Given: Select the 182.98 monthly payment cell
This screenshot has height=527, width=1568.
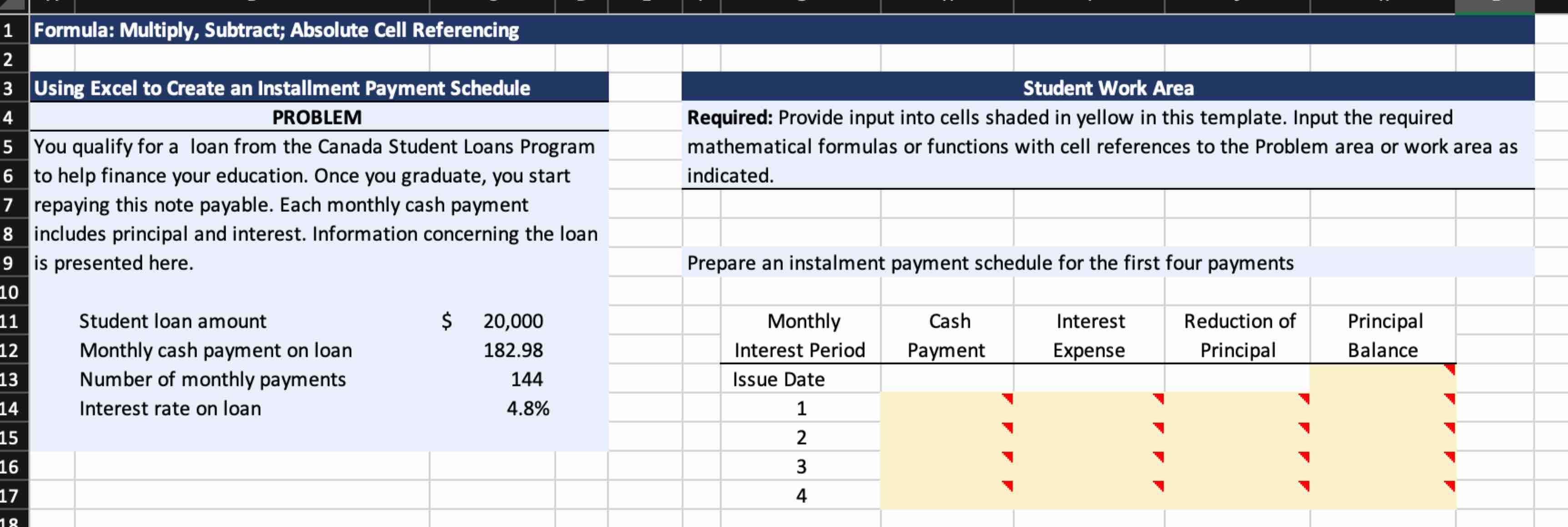Looking at the screenshot, I should pyautogui.click(x=513, y=351).
